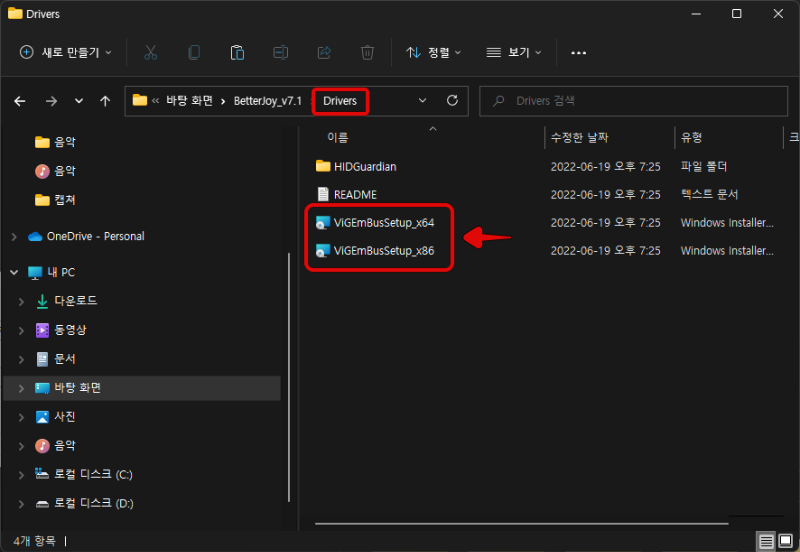Select the ViGEmBusSetup_x64 file name

384,223
